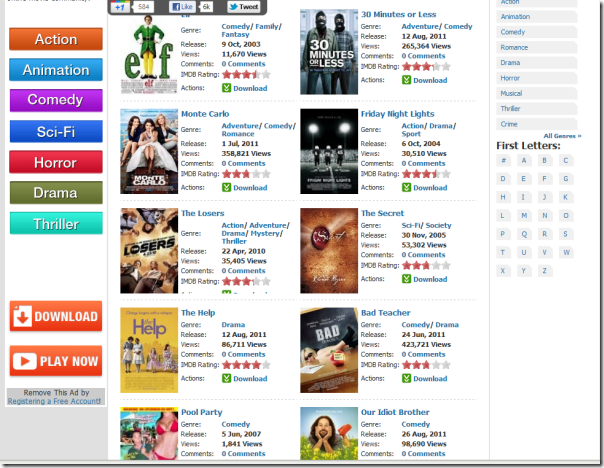Open The Help movie title link
604x468 pixels.
pyautogui.click(x=198, y=312)
